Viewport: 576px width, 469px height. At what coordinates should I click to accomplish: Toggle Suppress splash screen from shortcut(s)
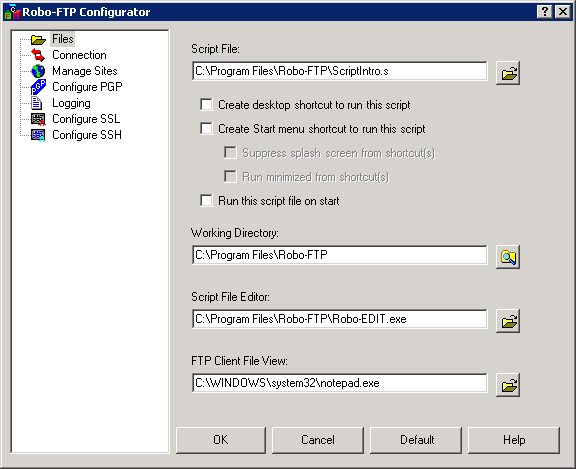coord(230,153)
